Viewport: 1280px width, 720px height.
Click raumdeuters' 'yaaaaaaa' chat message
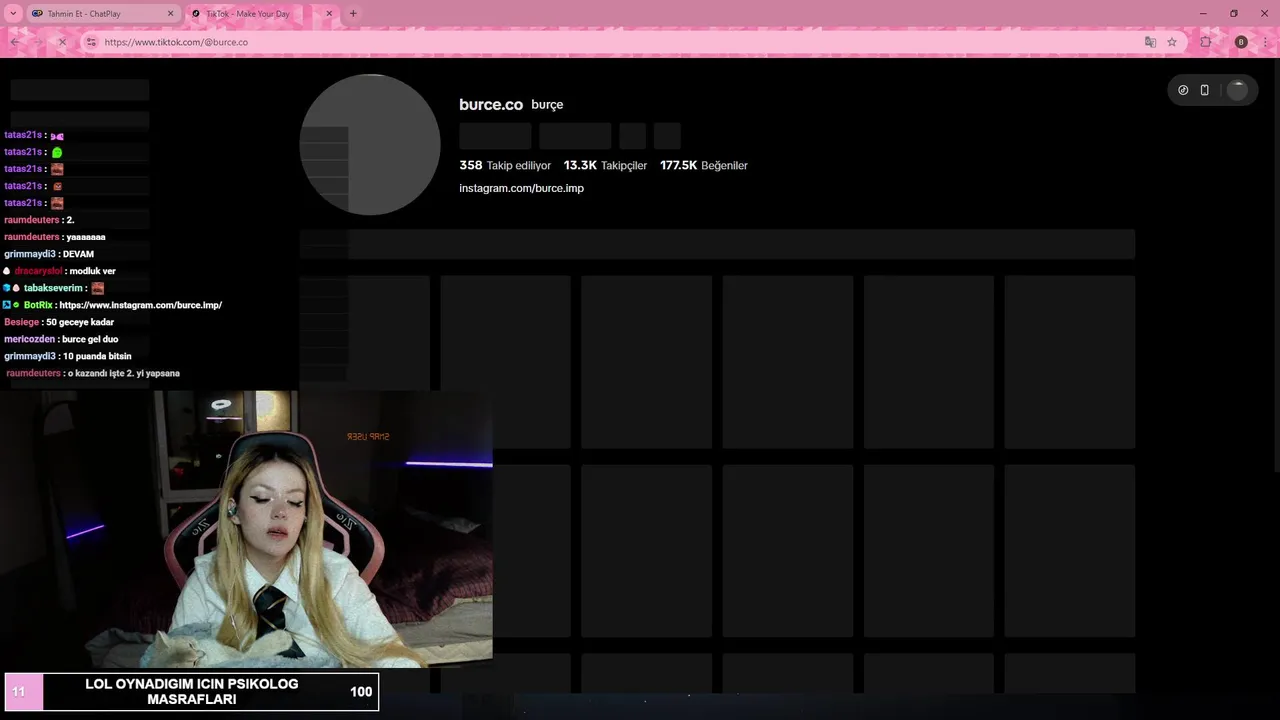point(86,237)
